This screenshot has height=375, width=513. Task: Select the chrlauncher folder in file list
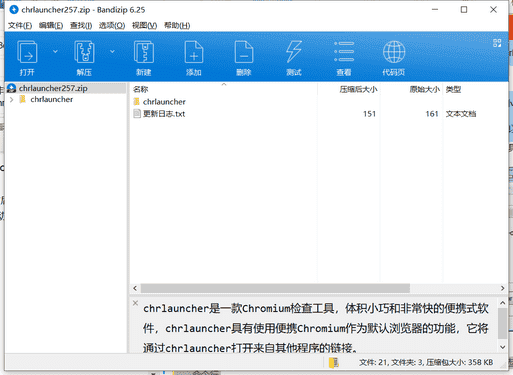[164, 102]
